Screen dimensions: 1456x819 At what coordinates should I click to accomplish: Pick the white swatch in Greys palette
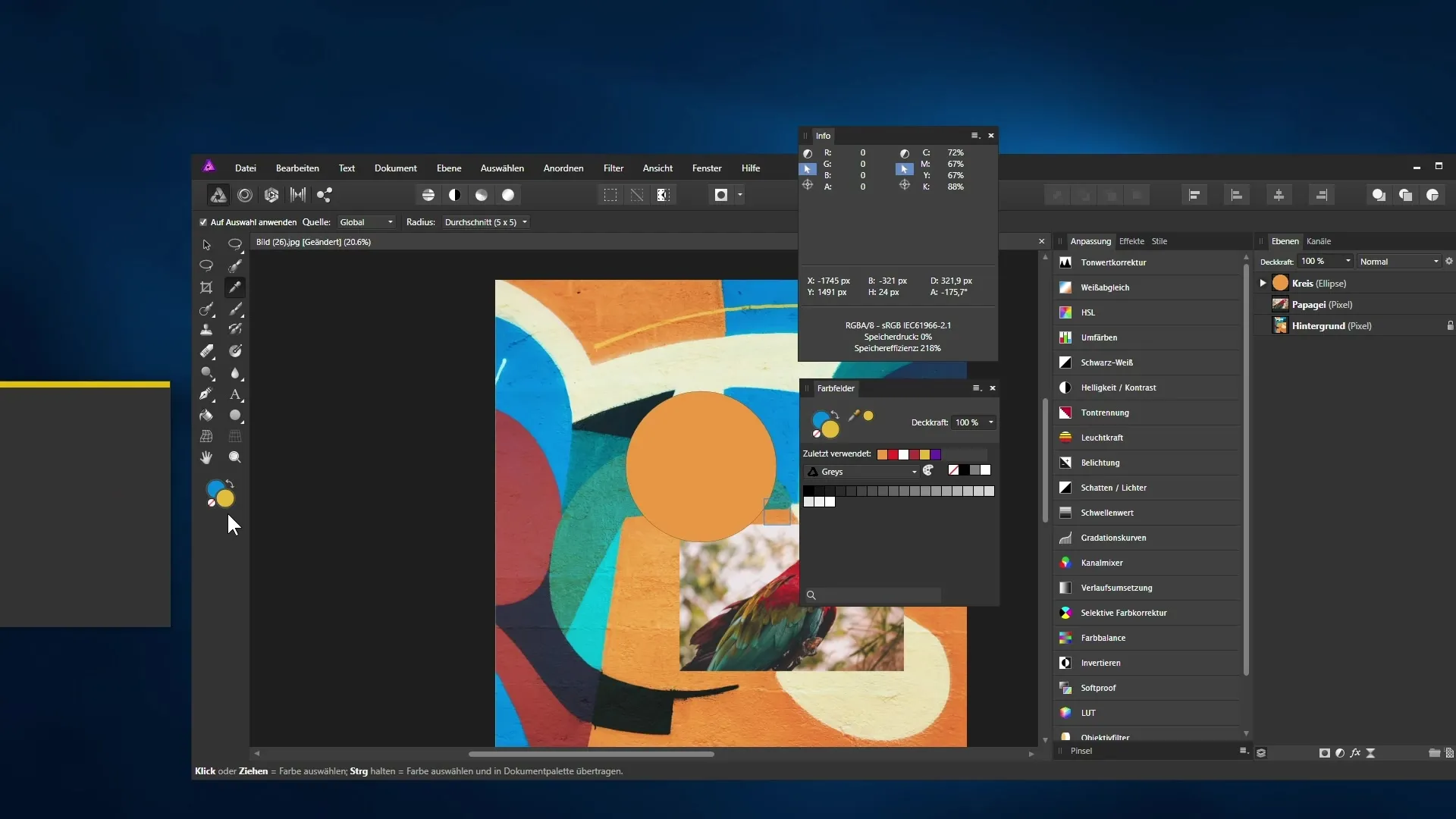point(830,502)
